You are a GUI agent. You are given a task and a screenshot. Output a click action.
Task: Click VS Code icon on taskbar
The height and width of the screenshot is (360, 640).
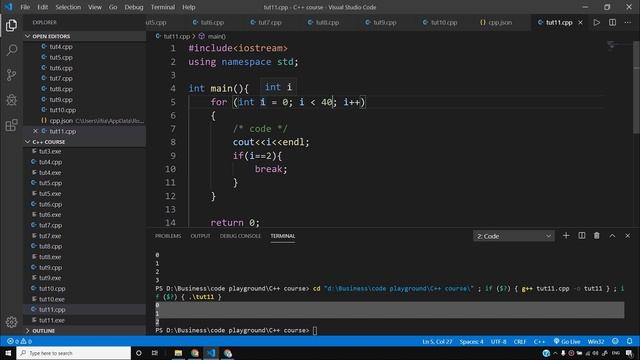[x=211, y=353]
